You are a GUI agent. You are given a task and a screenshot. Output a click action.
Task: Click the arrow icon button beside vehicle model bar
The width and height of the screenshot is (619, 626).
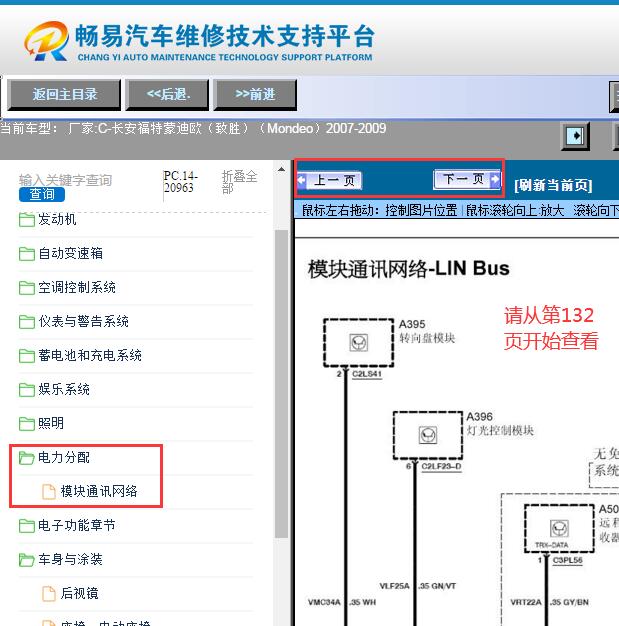point(575,136)
